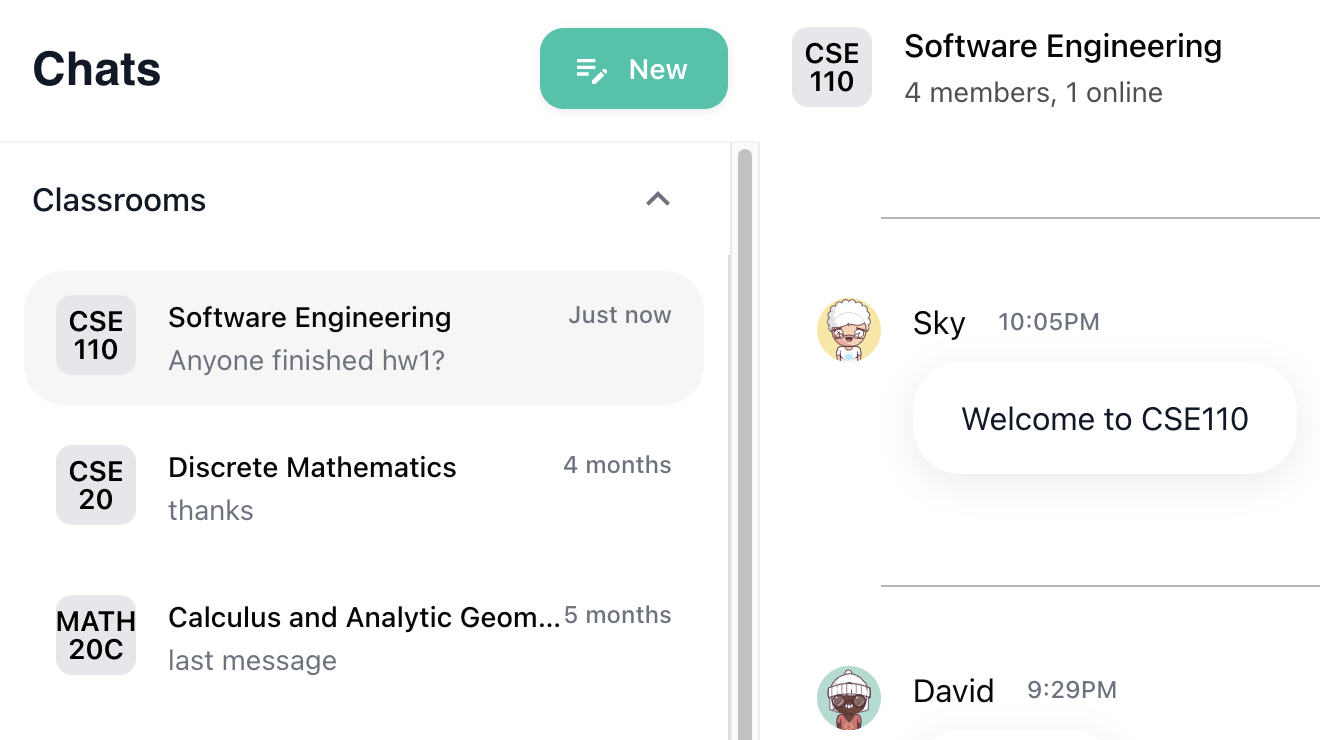The height and width of the screenshot is (740, 1320).
Task: Click the "4 members, 1 online" text
Action: point(1033,93)
